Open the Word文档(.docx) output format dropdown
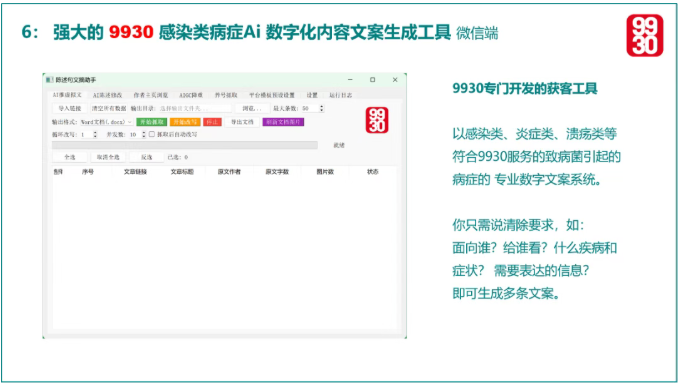 click(106, 122)
